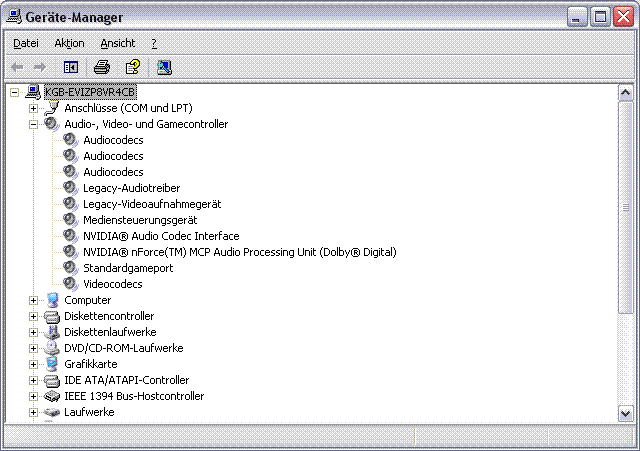
Task: Click the IDE ATA/ATAPI-Controller icon
Action: click(52, 380)
